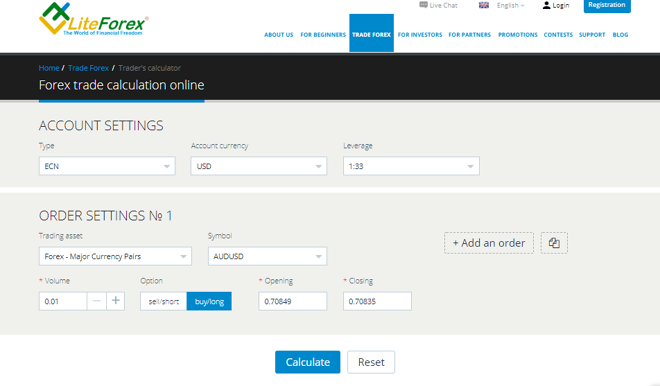Increase volume with the plus button
This screenshot has width=660, height=386.
point(116,301)
